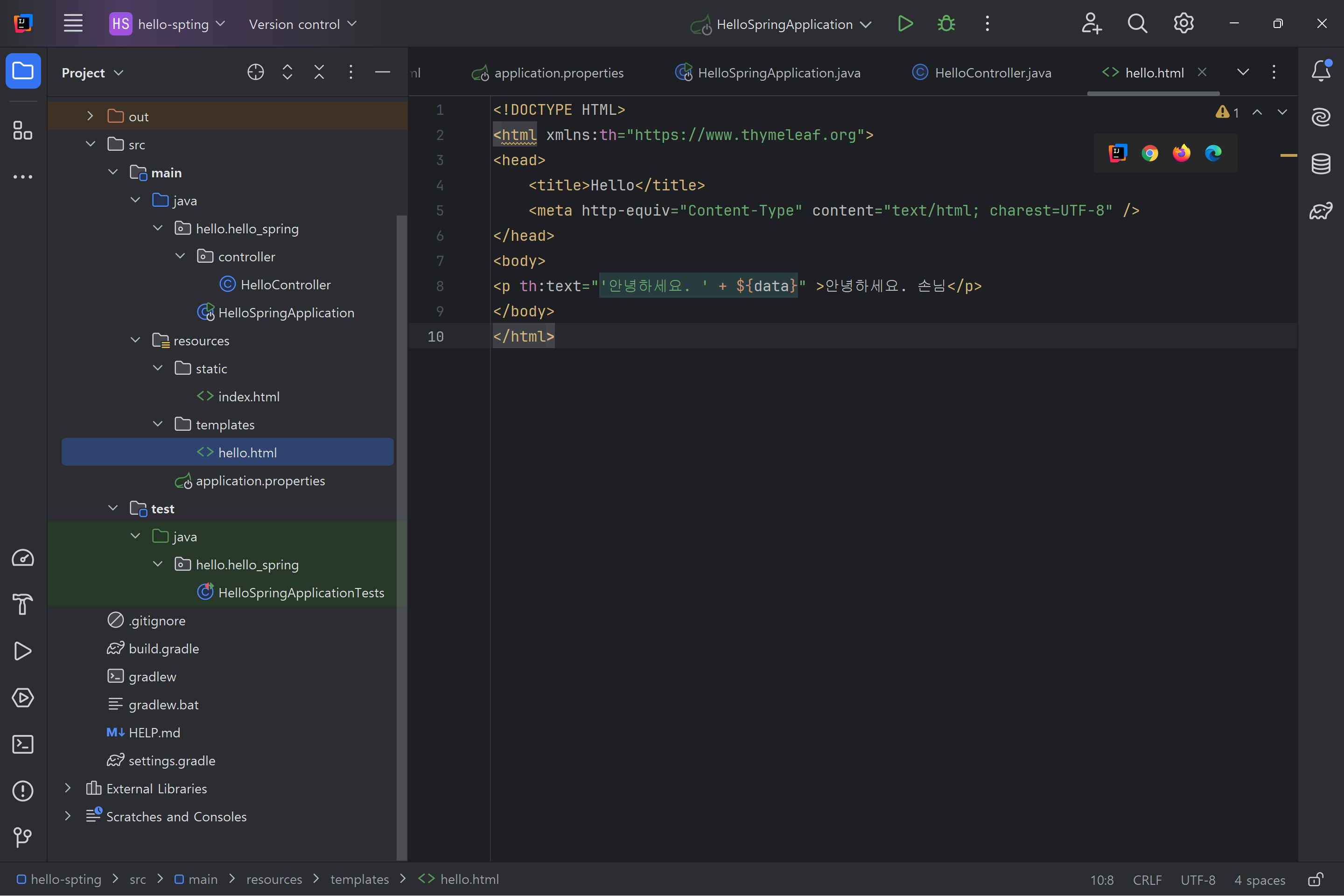The width and height of the screenshot is (1344, 896).
Task: Open the Profiler tool window icon
Action: click(x=23, y=558)
